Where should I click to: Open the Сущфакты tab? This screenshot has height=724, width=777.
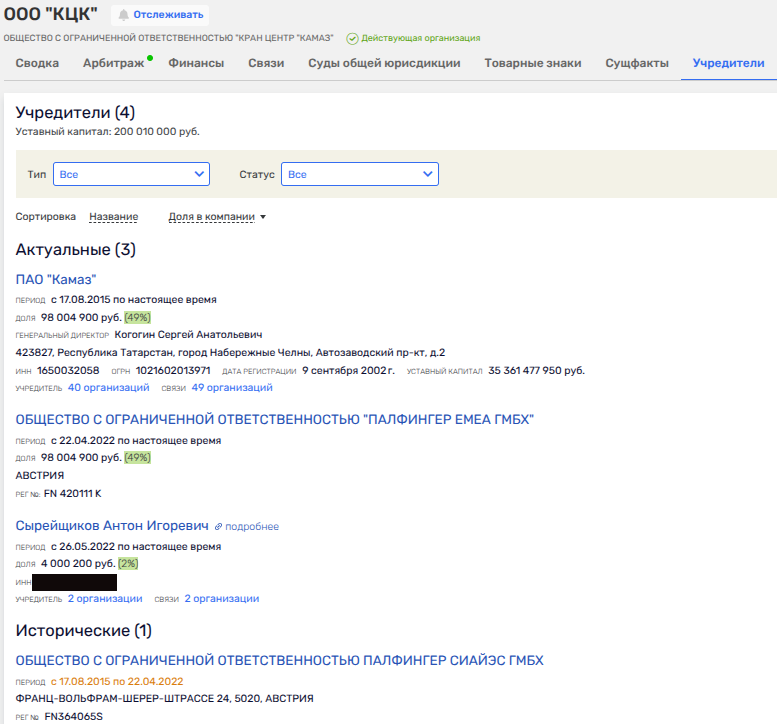(x=637, y=63)
